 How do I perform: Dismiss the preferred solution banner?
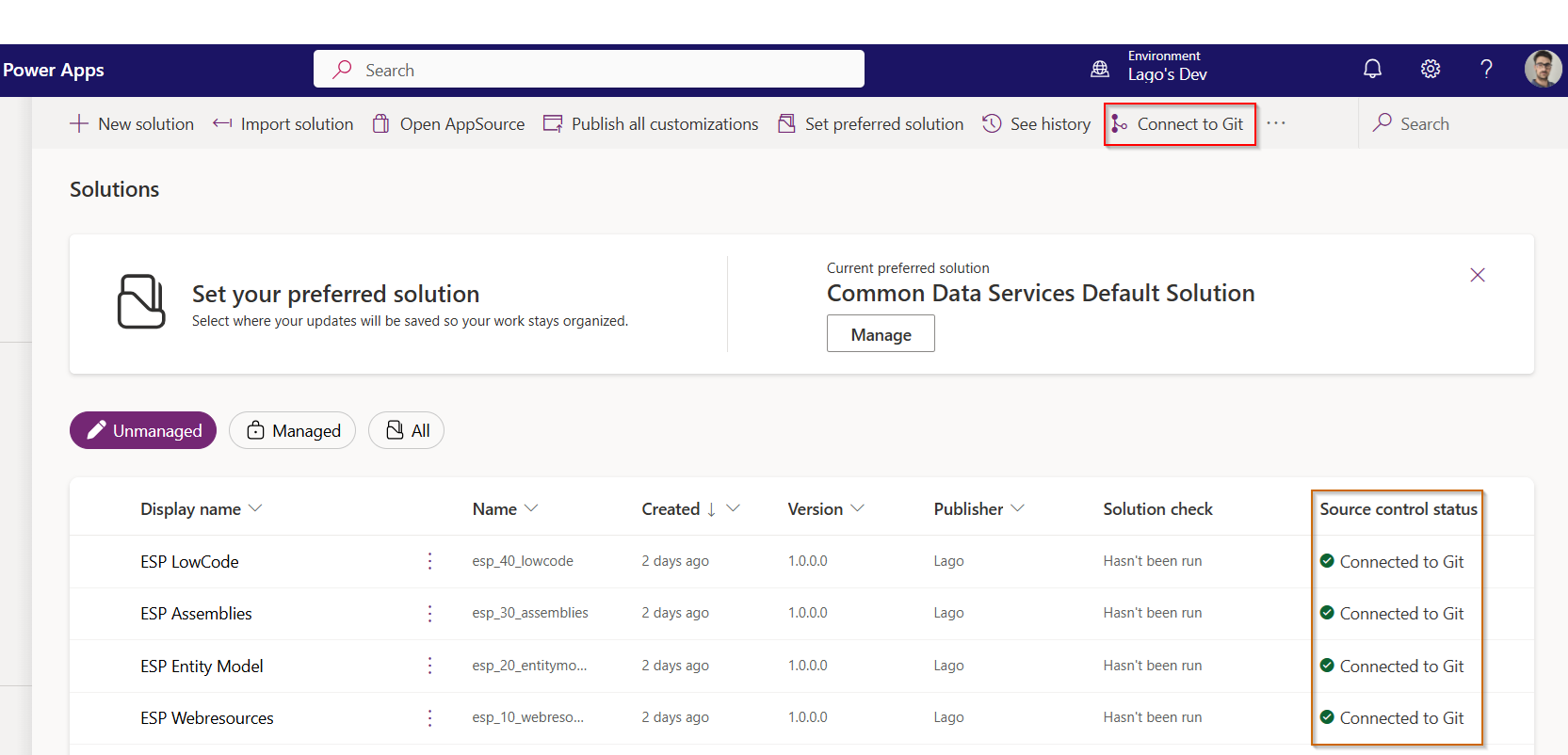(x=1478, y=275)
